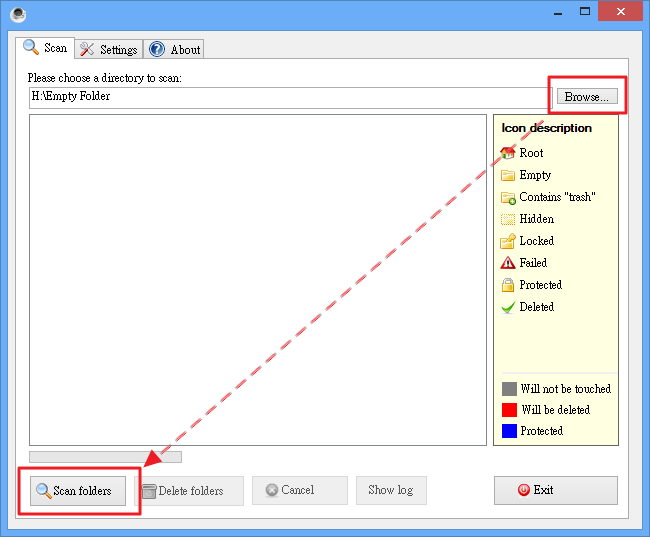Click the Exit button

pyautogui.click(x=555, y=490)
